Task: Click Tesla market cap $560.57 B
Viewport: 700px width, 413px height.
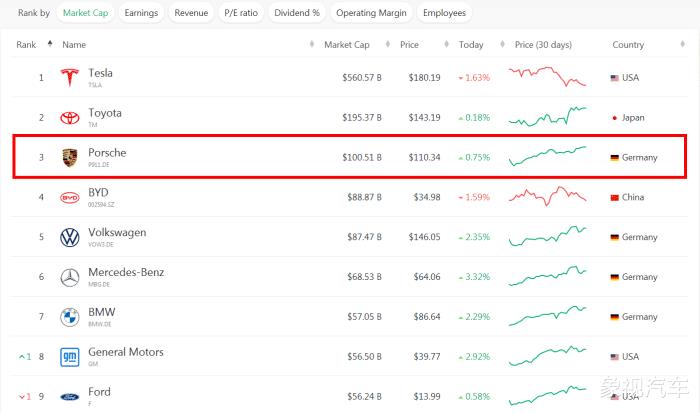Action: coord(362,78)
